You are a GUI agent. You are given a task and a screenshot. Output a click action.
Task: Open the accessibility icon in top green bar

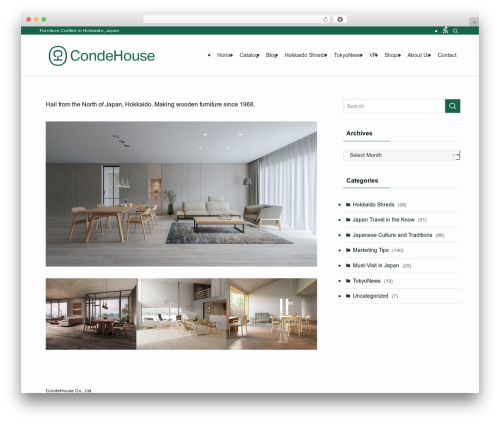tap(445, 30)
